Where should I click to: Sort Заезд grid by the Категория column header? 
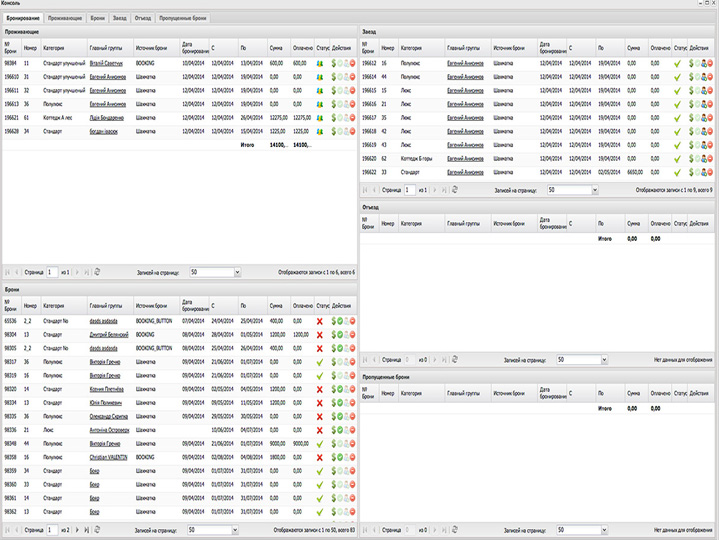411,47
